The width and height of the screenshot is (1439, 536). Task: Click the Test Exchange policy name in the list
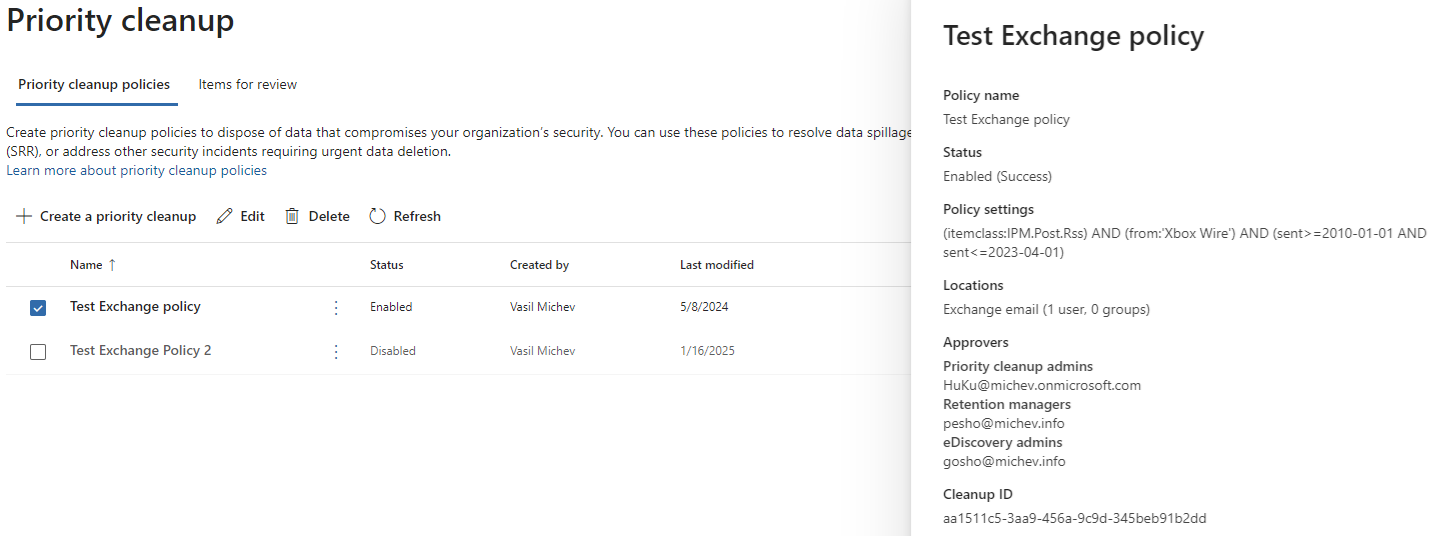[135, 306]
